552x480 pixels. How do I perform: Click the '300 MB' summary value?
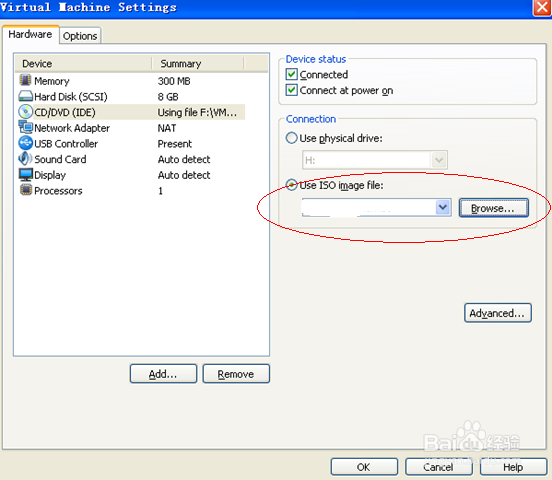[174, 81]
